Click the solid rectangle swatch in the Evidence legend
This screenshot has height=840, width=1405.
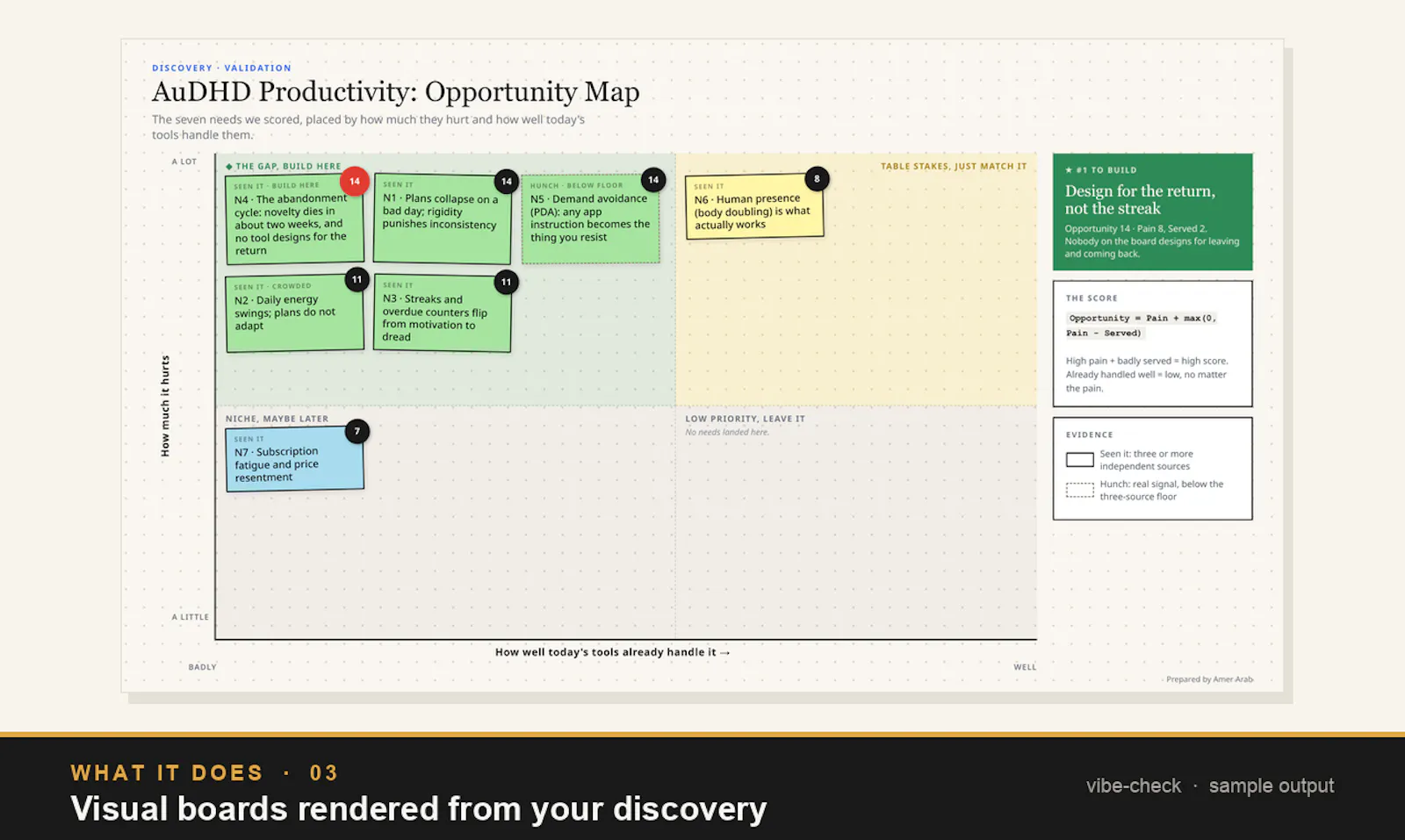(x=1079, y=460)
